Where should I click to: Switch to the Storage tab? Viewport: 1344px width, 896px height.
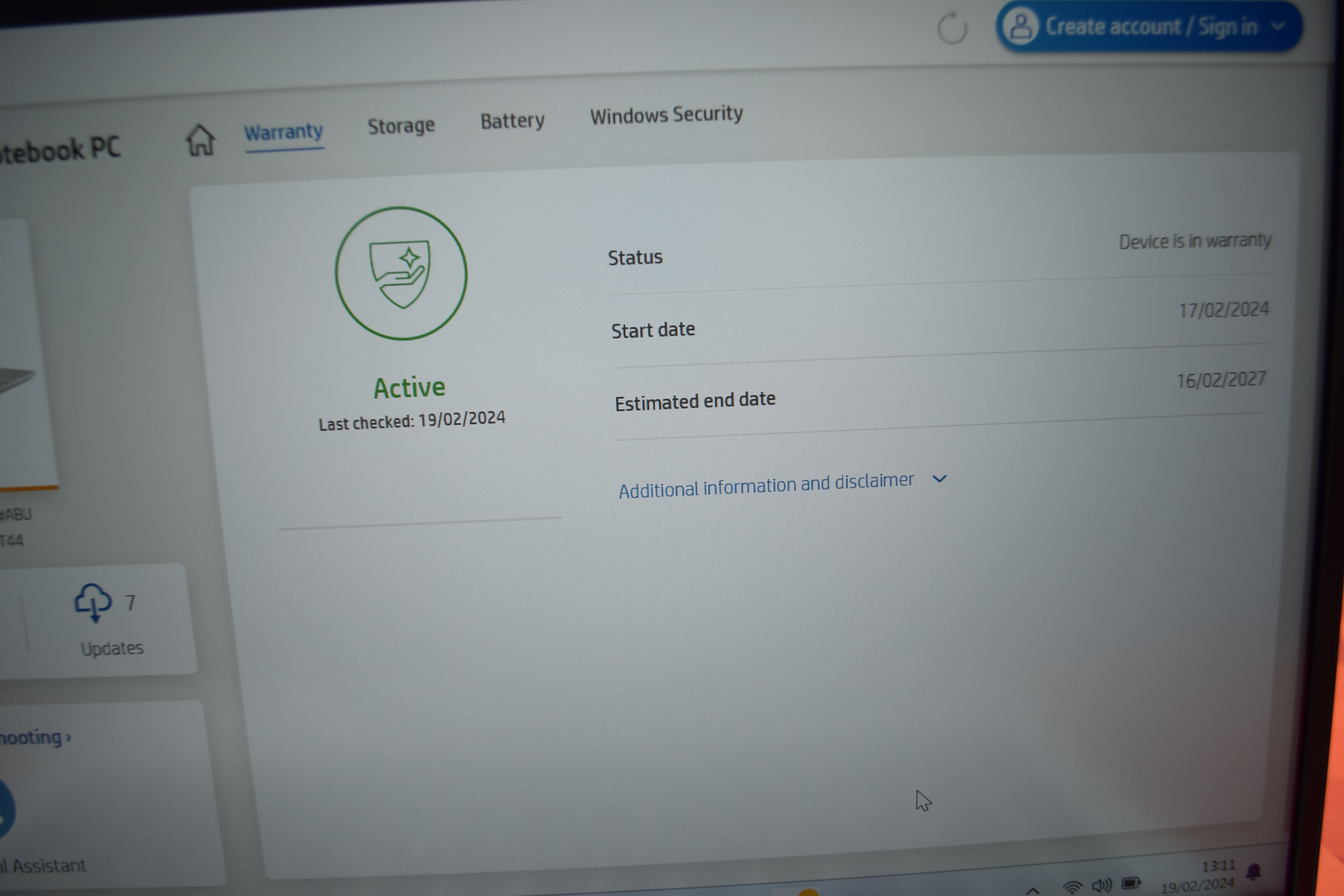point(401,126)
